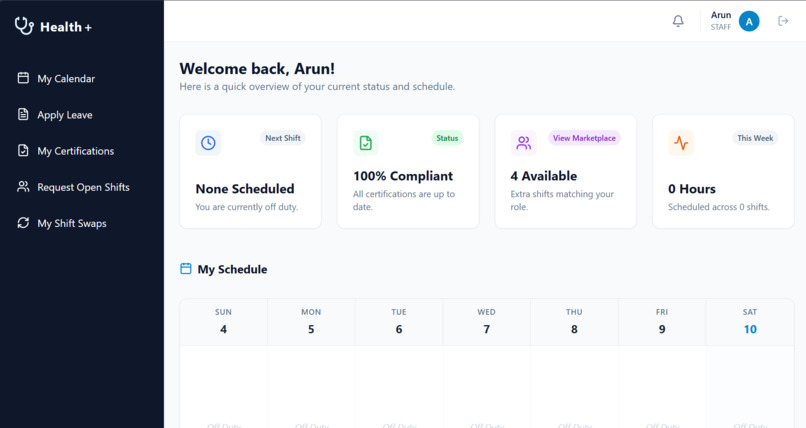
Task: Open notifications with the bell icon
Action: tap(678, 21)
